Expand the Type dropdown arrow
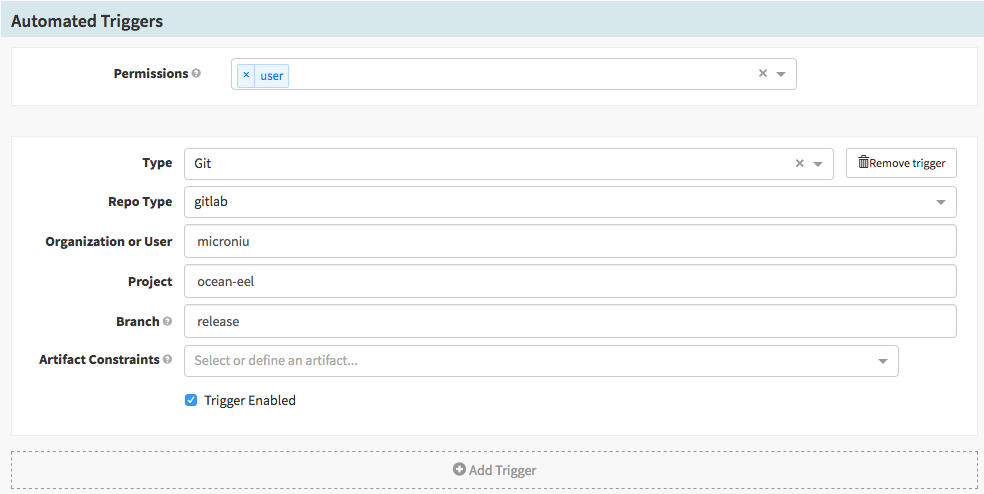This screenshot has height=494, width=984. (818, 164)
